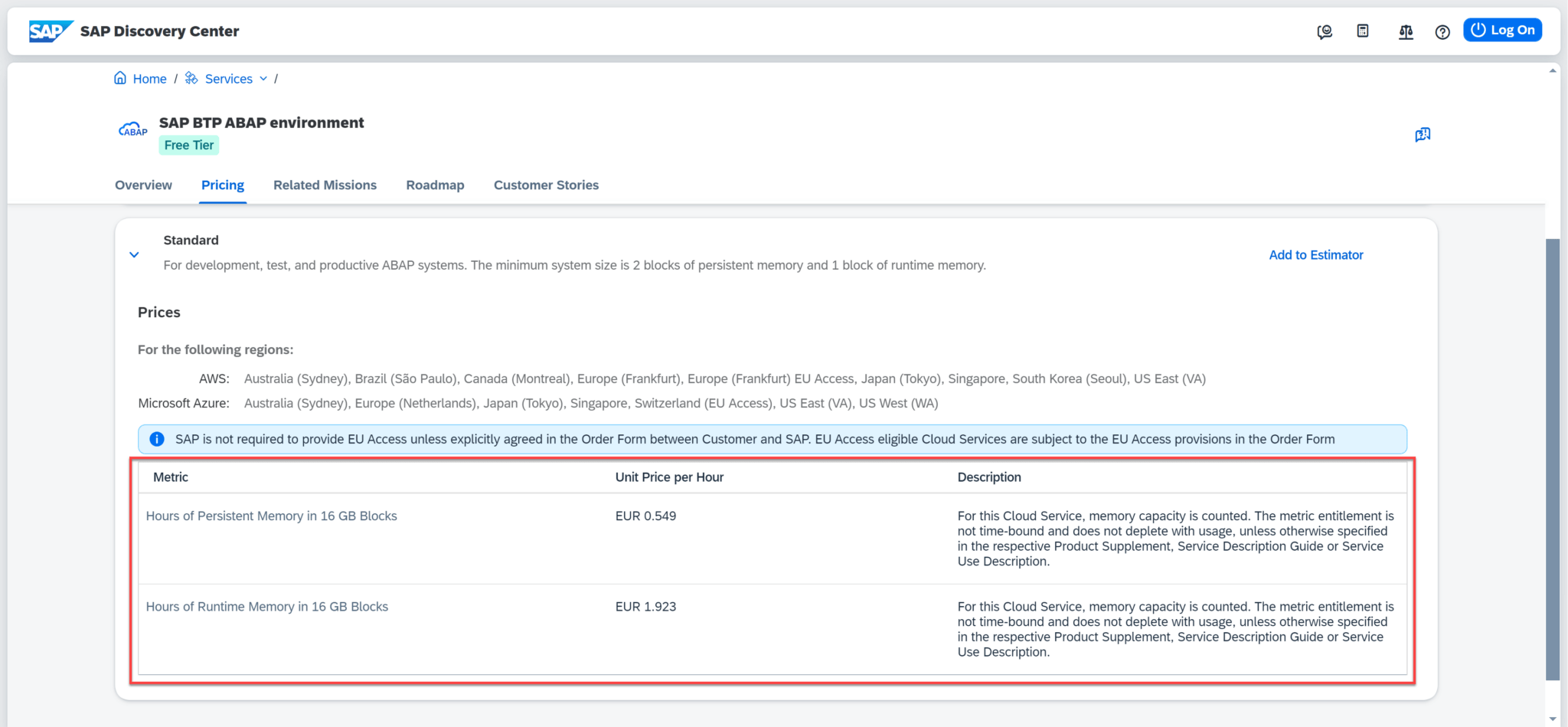Open the Roadmap tab
This screenshot has width=1568, height=727.
pyautogui.click(x=435, y=185)
